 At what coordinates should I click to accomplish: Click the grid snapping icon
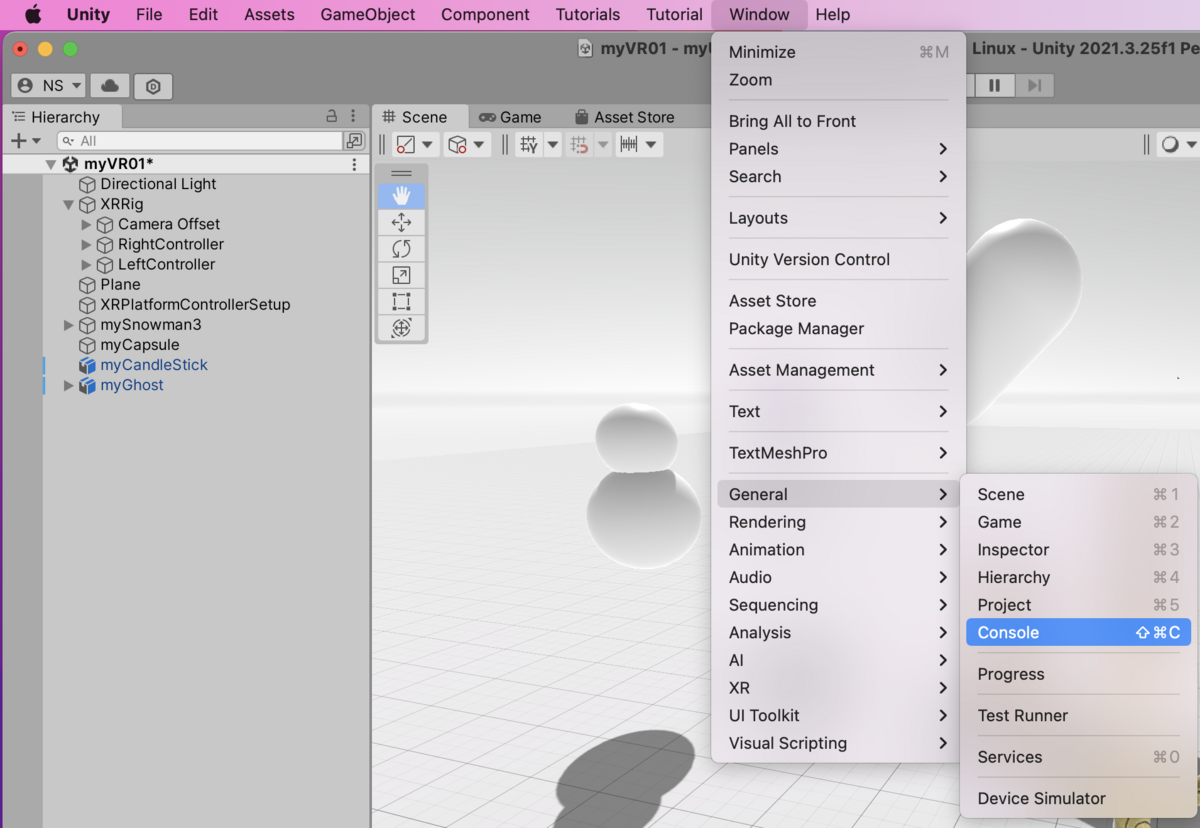click(529, 145)
